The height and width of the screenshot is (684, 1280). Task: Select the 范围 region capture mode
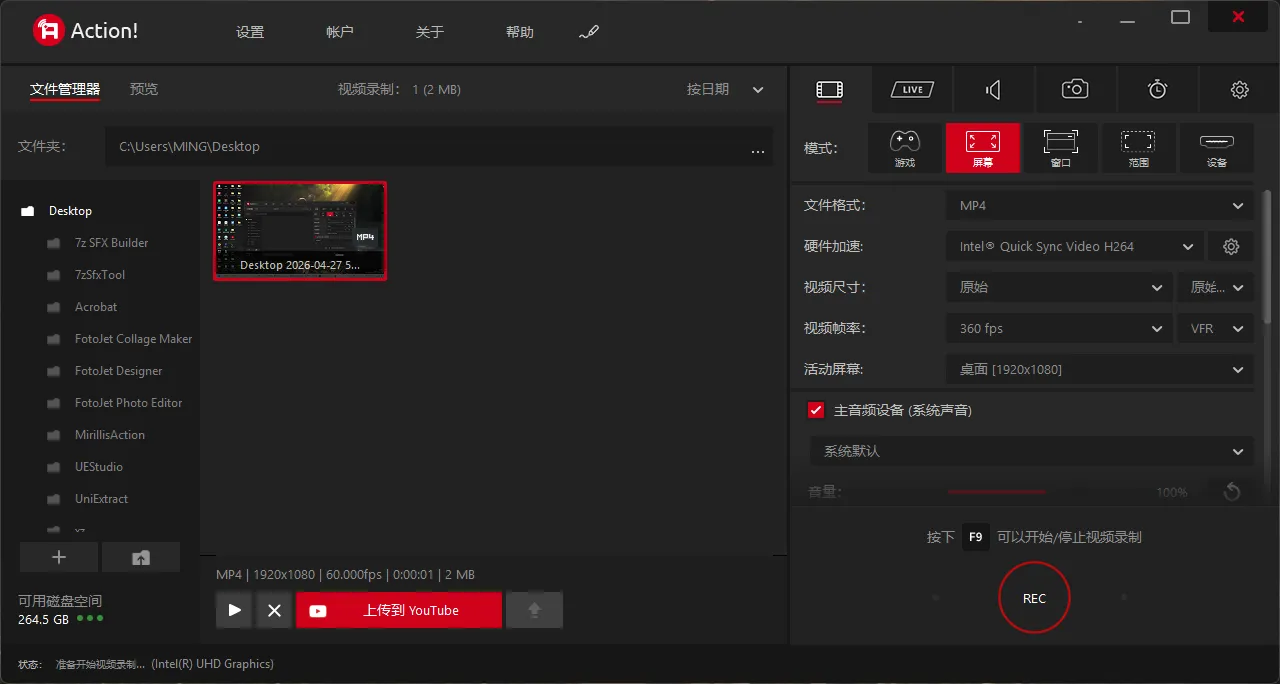pyautogui.click(x=1138, y=147)
